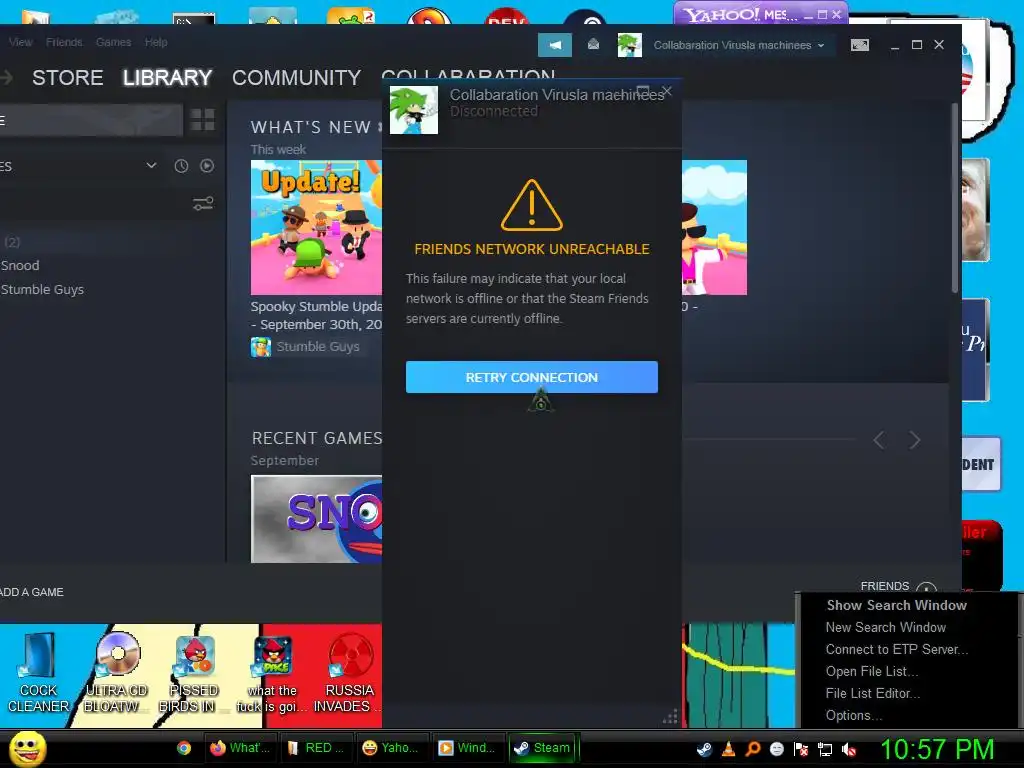Toggle the library collections grid view icon
The image size is (1024, 768).
click(x=202, y=120)
